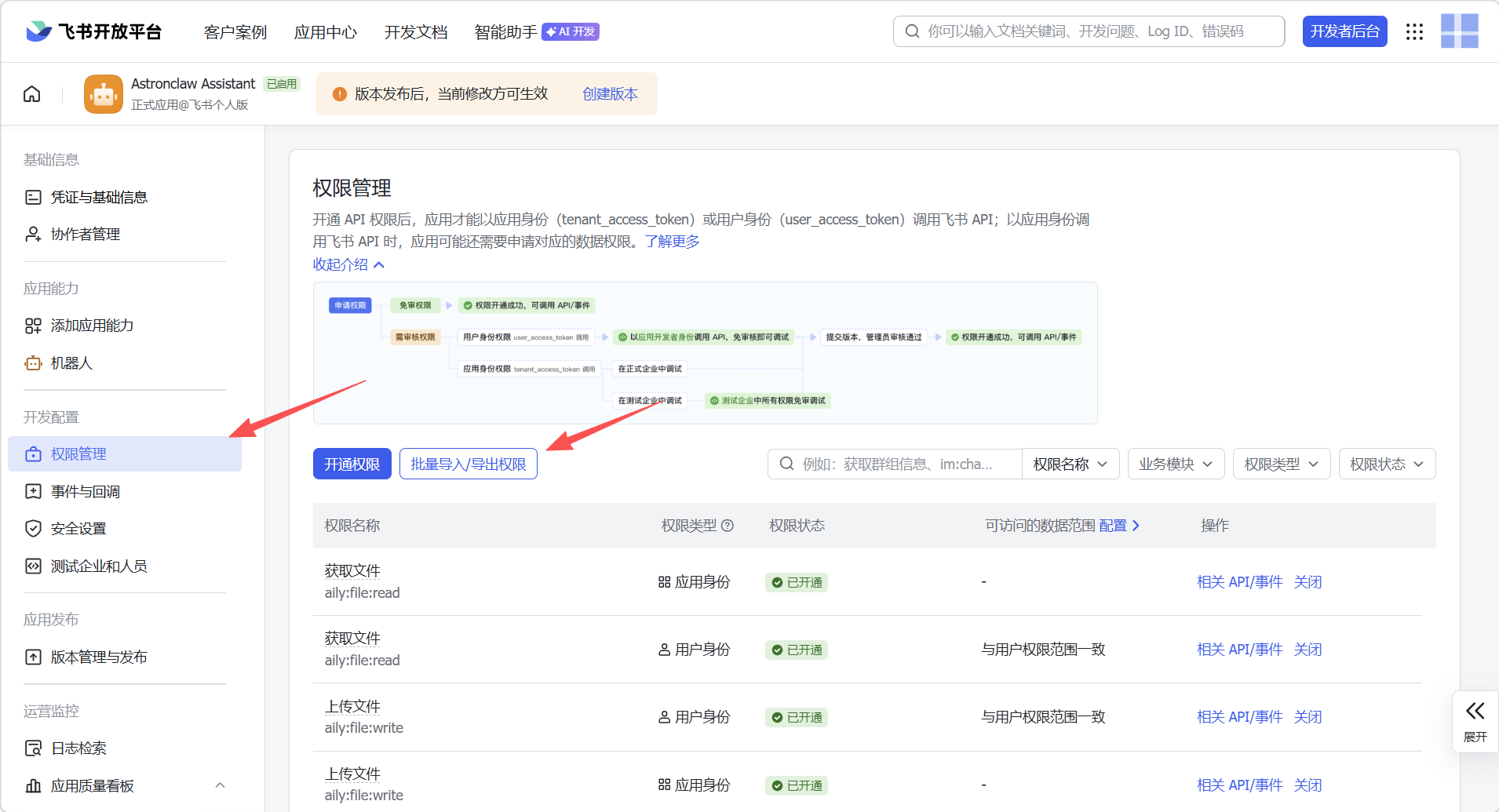Click the 创建版本 link
Viewport: 1499px width, 812px height.
(610, 94)
